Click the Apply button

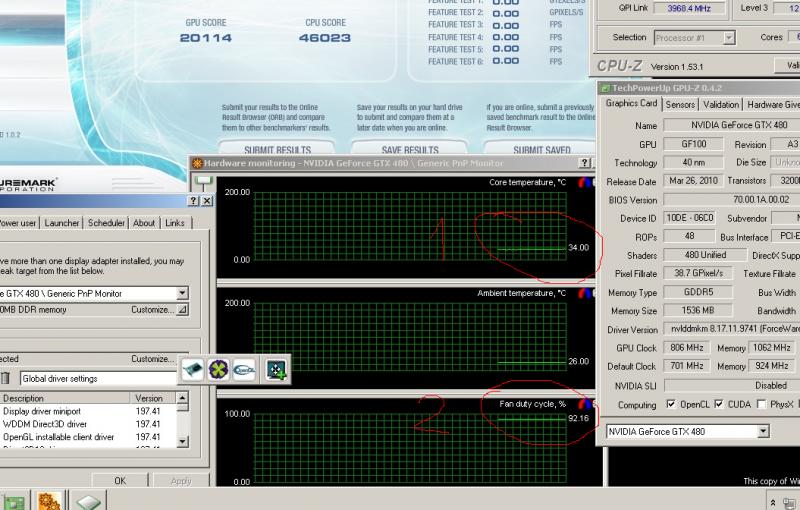tap(181, 480)
